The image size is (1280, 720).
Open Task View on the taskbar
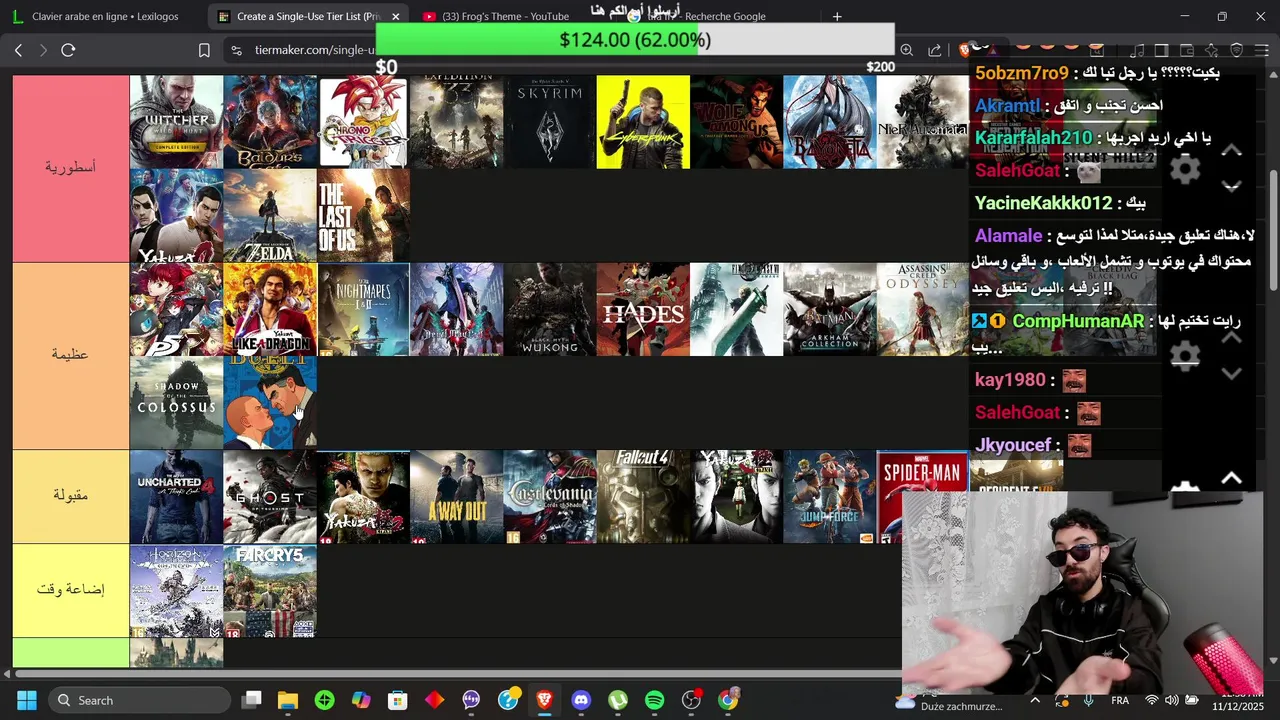(252, 700)
